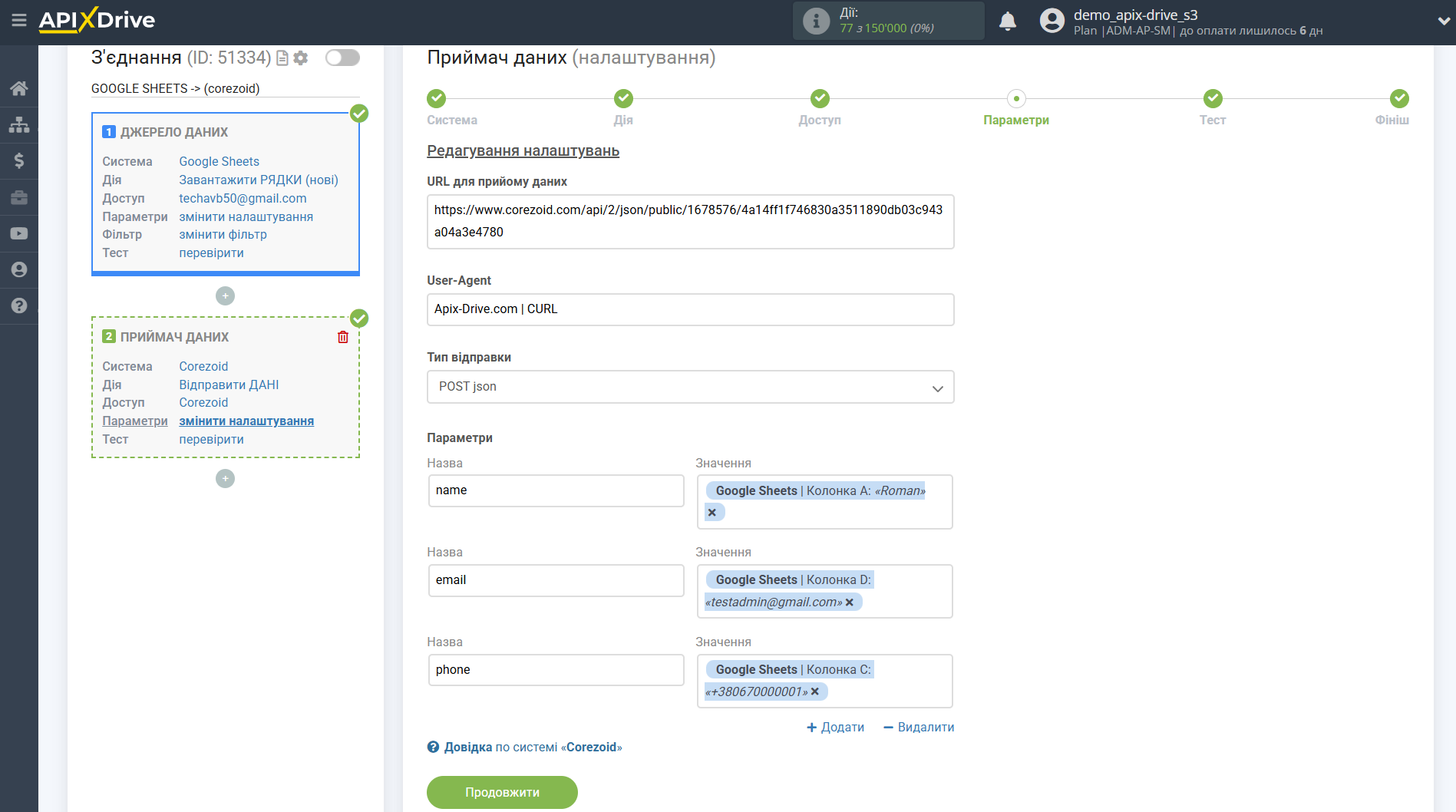The width and height of the screenshot is (1456, 812).
Task: Click Видалити to remove a parameter
Action: (919, 727)
